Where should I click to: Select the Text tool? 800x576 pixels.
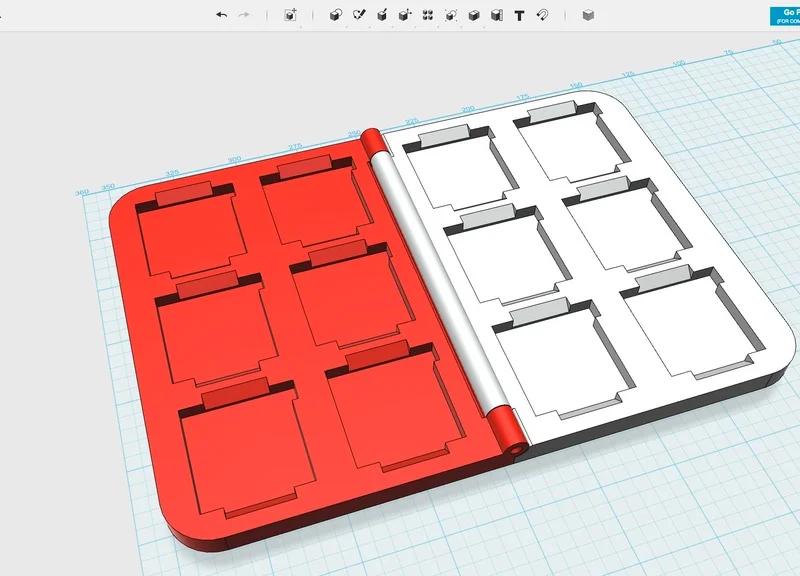pos(519,16)
